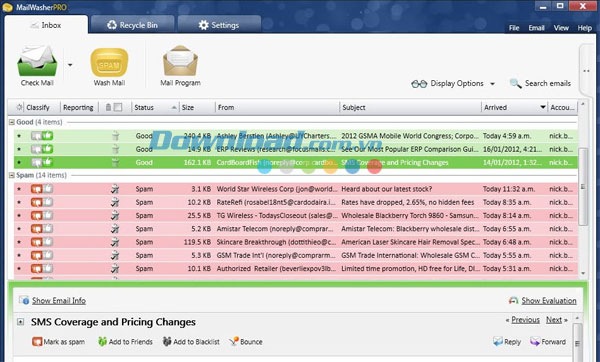
Task: Select the '2012 GSMA Mobile World Congress' subject
Action: (x=409, y=135)
